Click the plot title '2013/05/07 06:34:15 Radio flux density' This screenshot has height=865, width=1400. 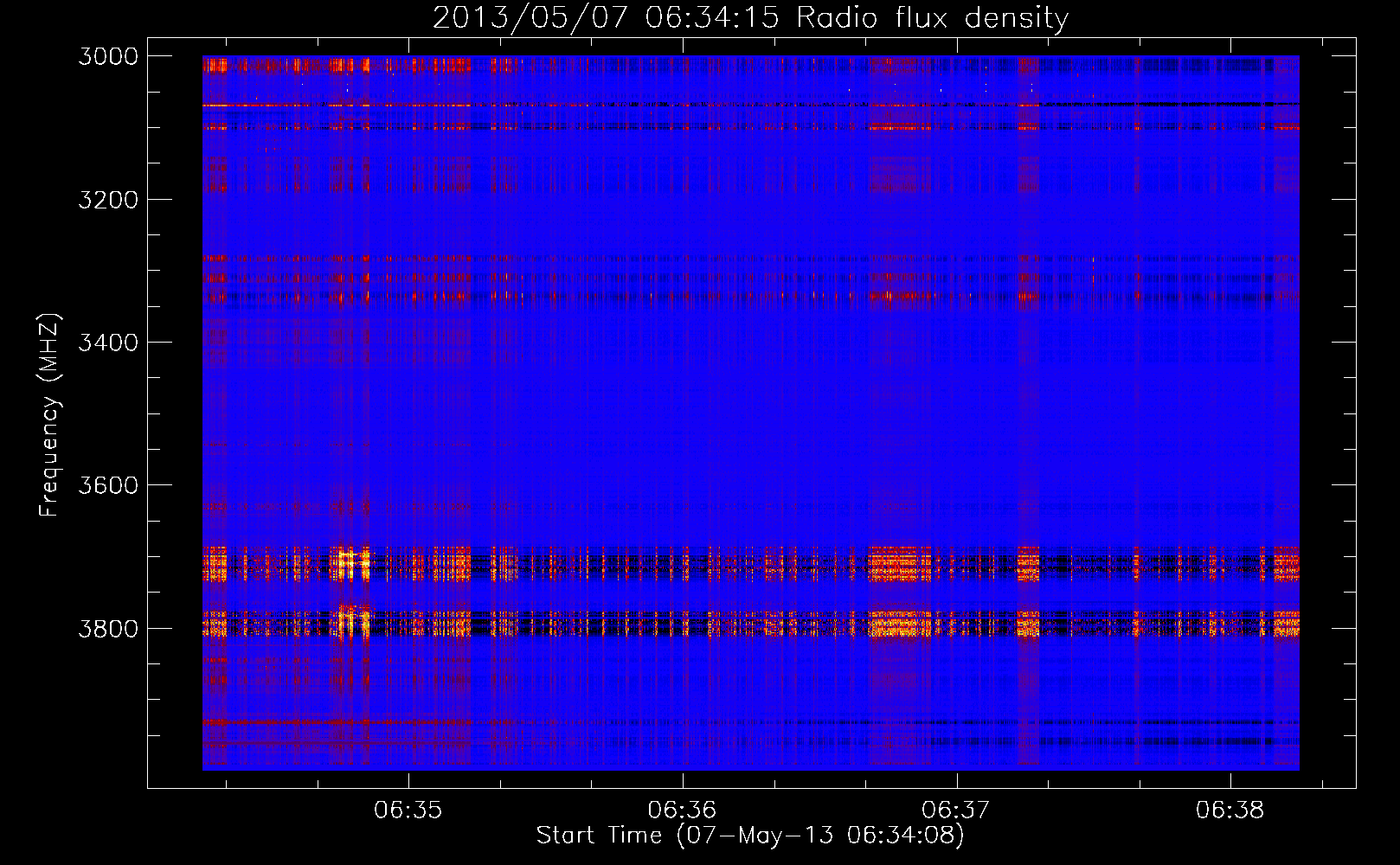751,17
